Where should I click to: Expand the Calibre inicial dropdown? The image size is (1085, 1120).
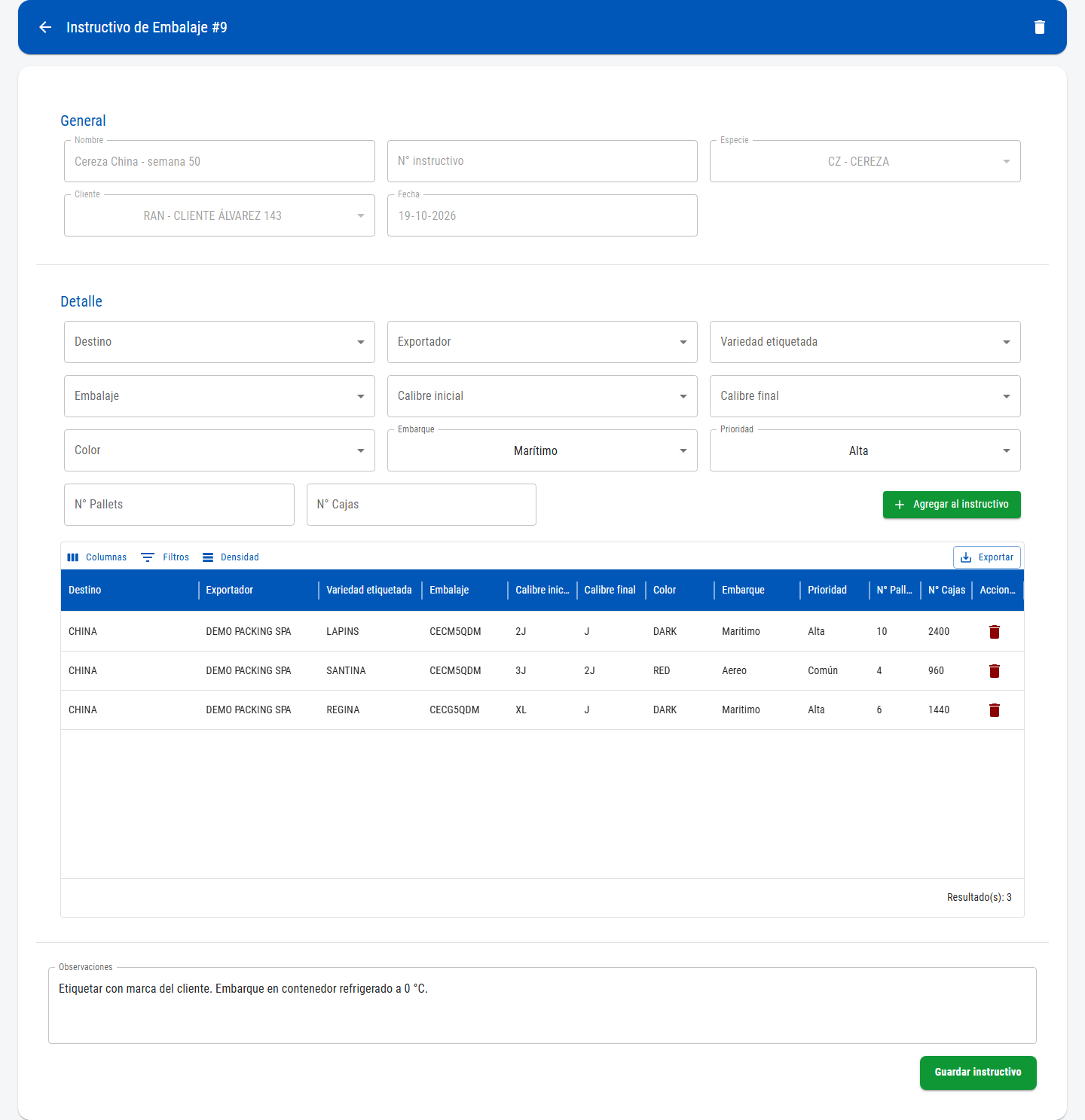[x=542, y=396]
